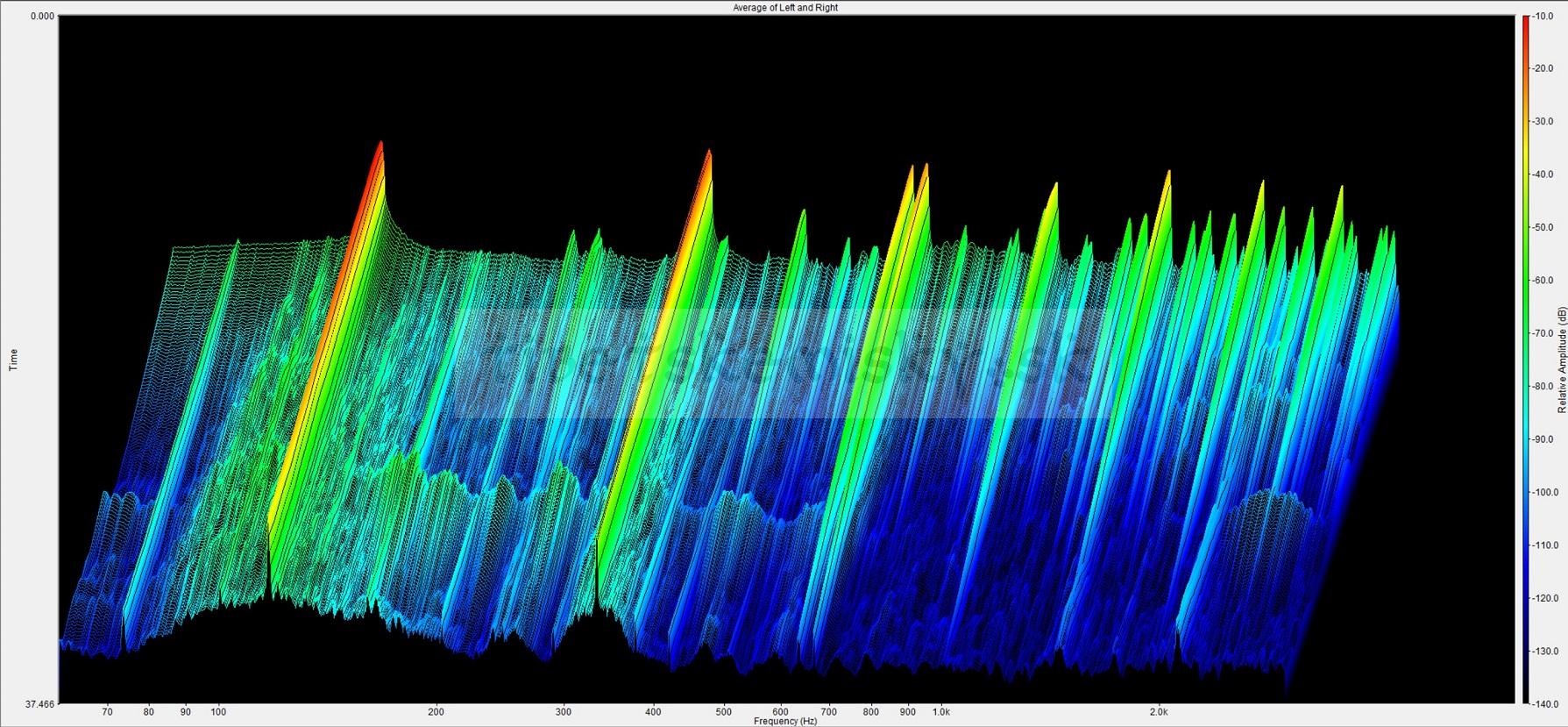Click the 80 frequency tick label
The height and width of the screenshot is (727, 1568).
click(149, 712)
